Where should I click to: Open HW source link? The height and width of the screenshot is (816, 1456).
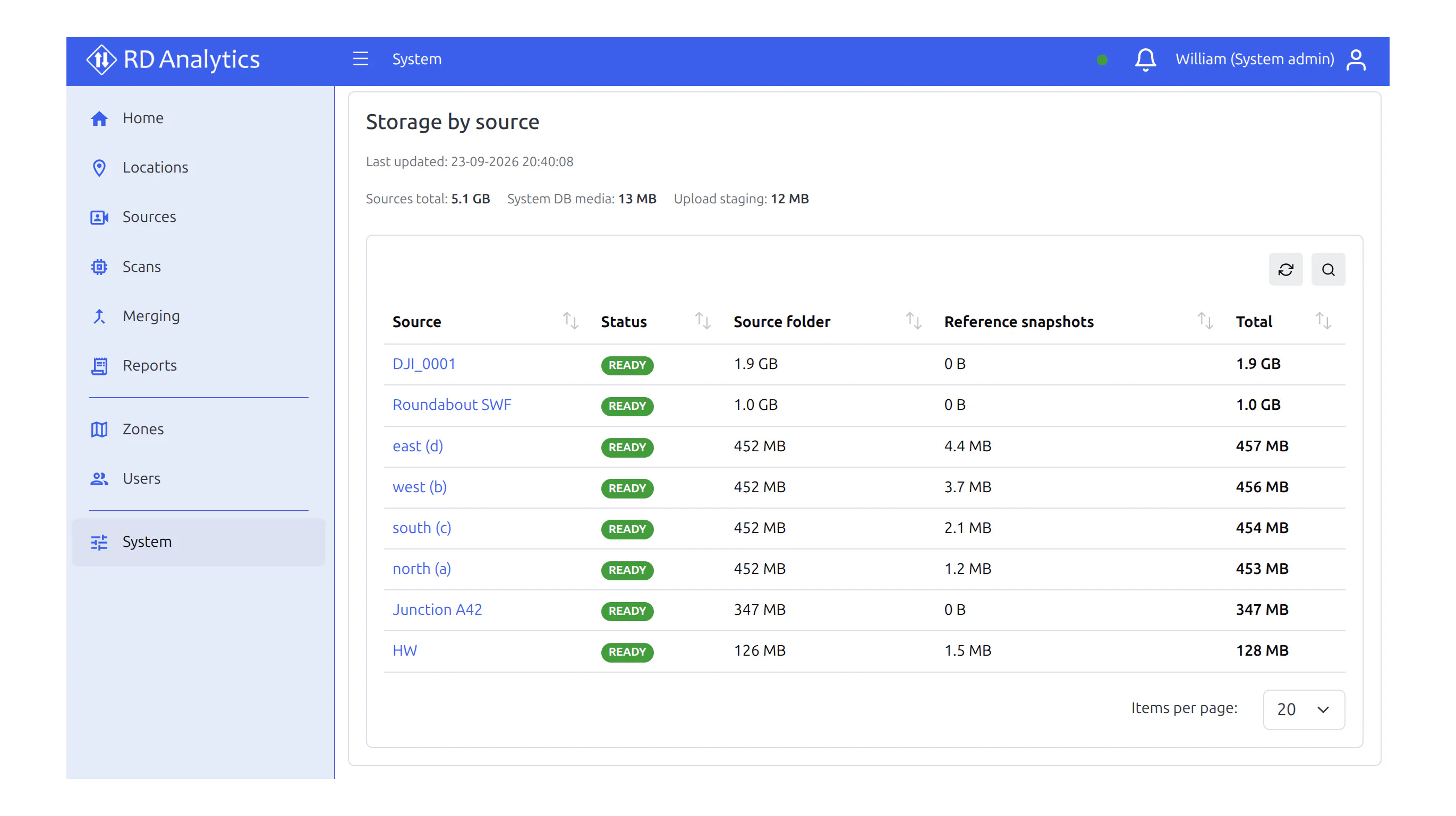pyautogui.click(x=405, y=650)
